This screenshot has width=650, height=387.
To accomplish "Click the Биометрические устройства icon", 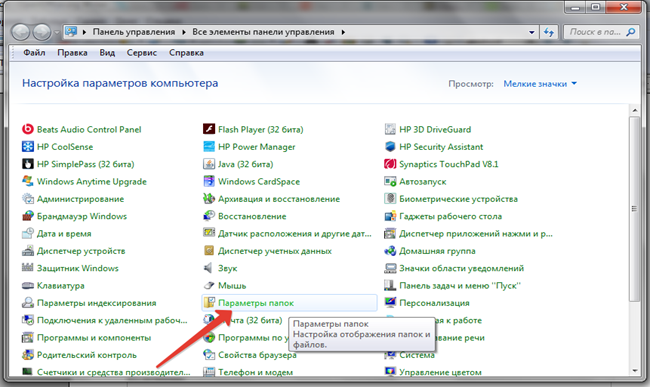I will tap(390, 199).
